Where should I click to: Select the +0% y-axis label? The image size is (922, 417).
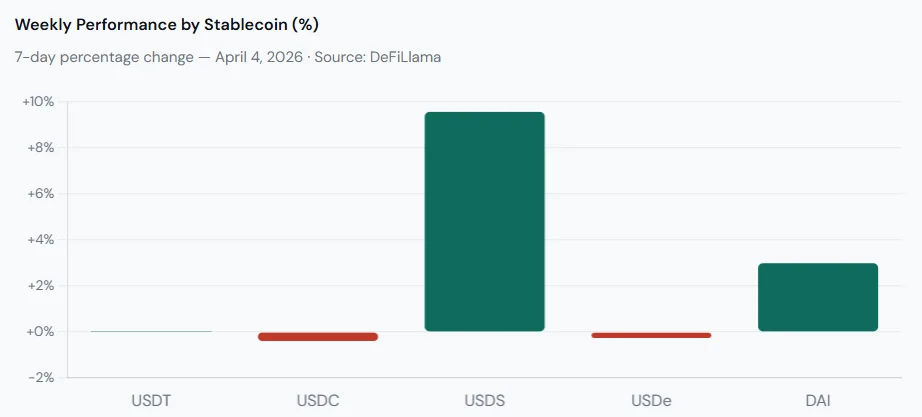[x=40, y=332]
